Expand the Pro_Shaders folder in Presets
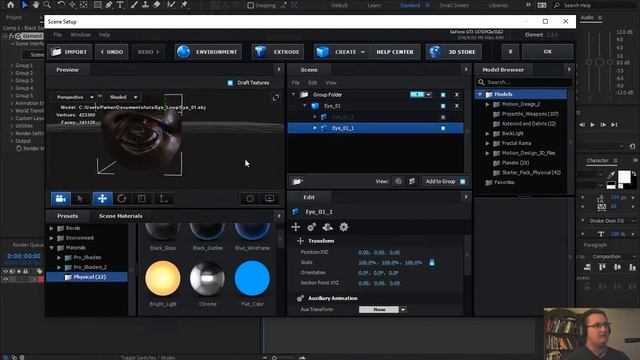 click(59, 258)
